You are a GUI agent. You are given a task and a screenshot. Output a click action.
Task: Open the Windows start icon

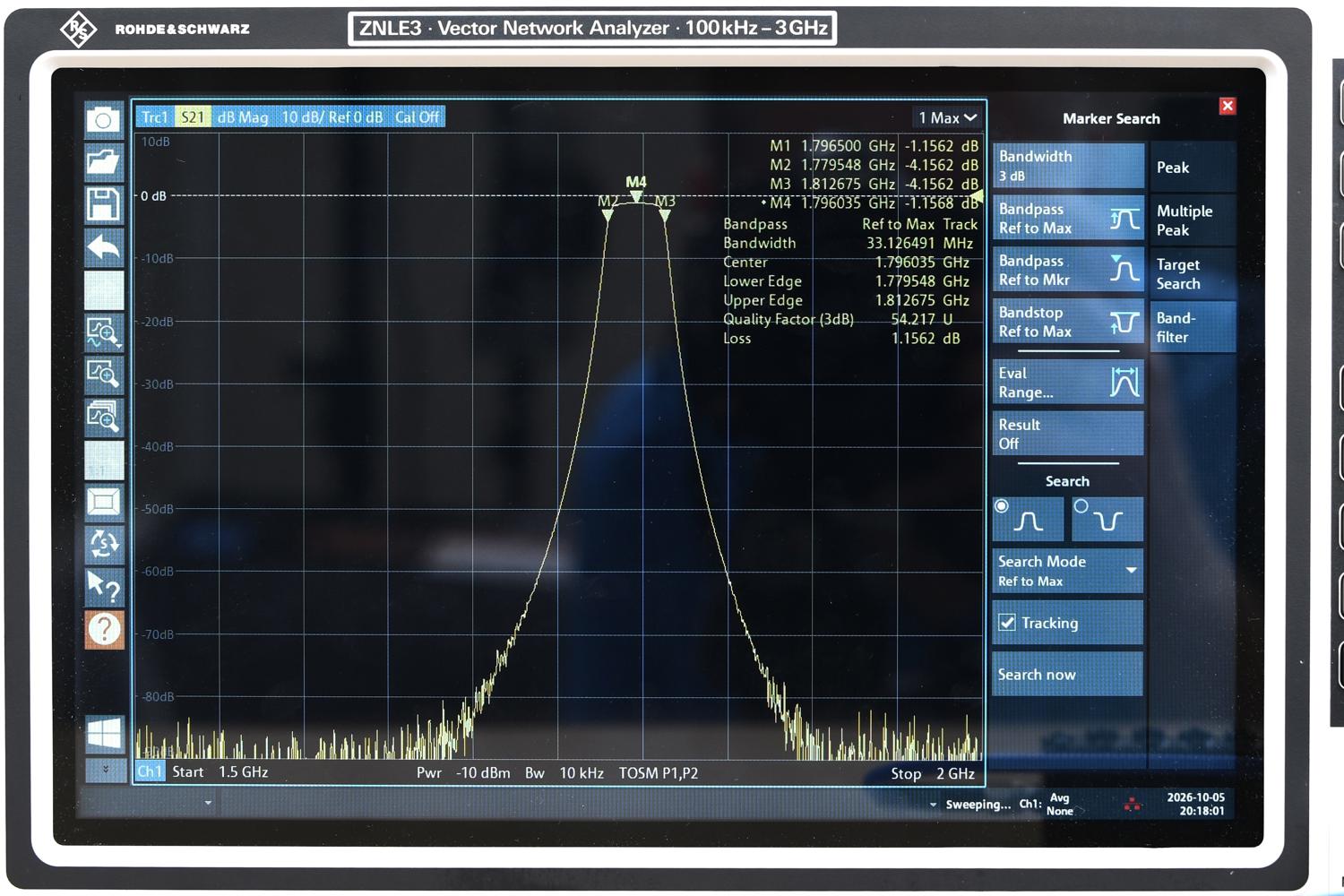point(104,735)
